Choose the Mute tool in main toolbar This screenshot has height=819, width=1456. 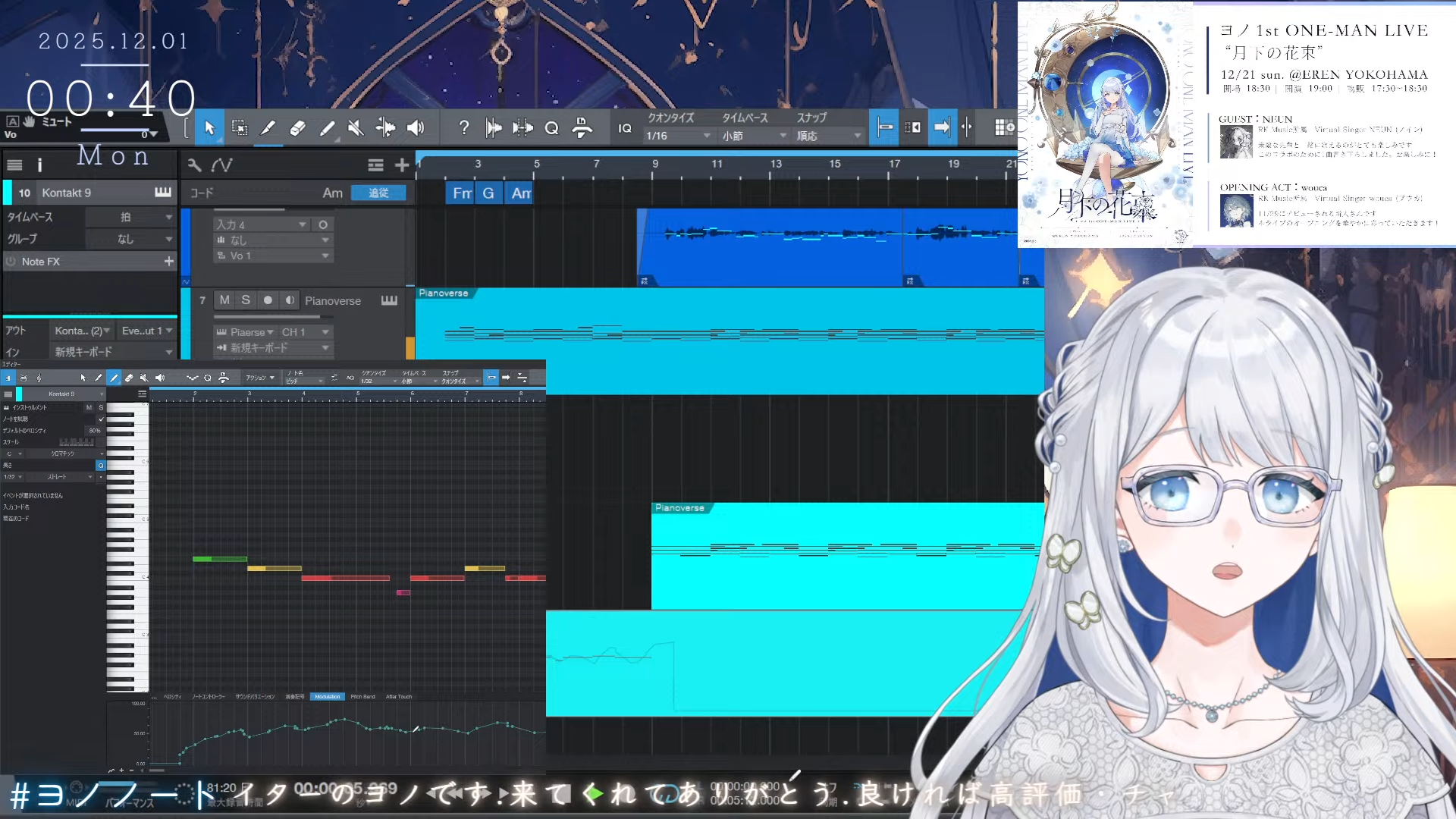(x=356, y=128)
